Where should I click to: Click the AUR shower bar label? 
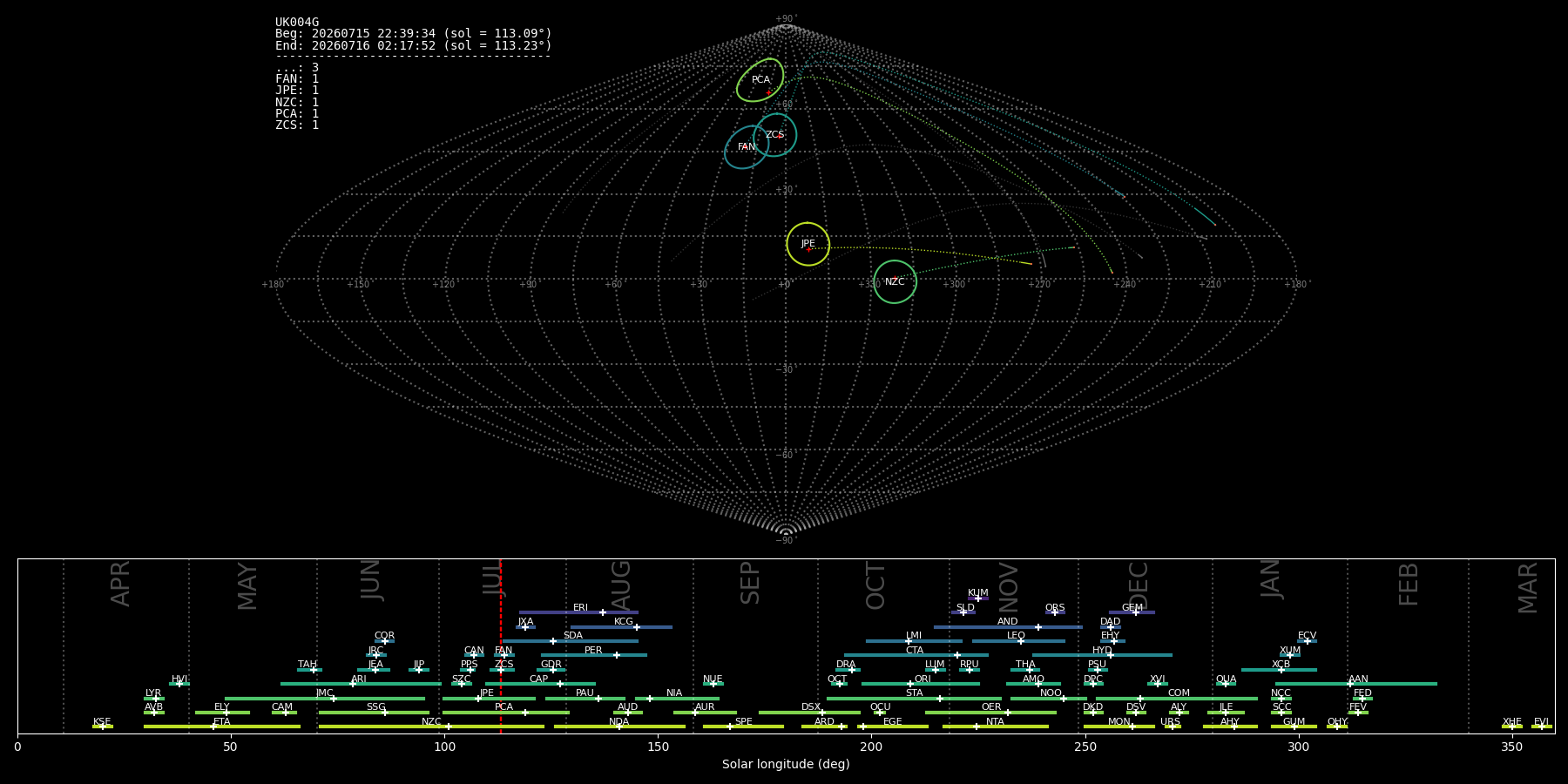click(705, 707)
